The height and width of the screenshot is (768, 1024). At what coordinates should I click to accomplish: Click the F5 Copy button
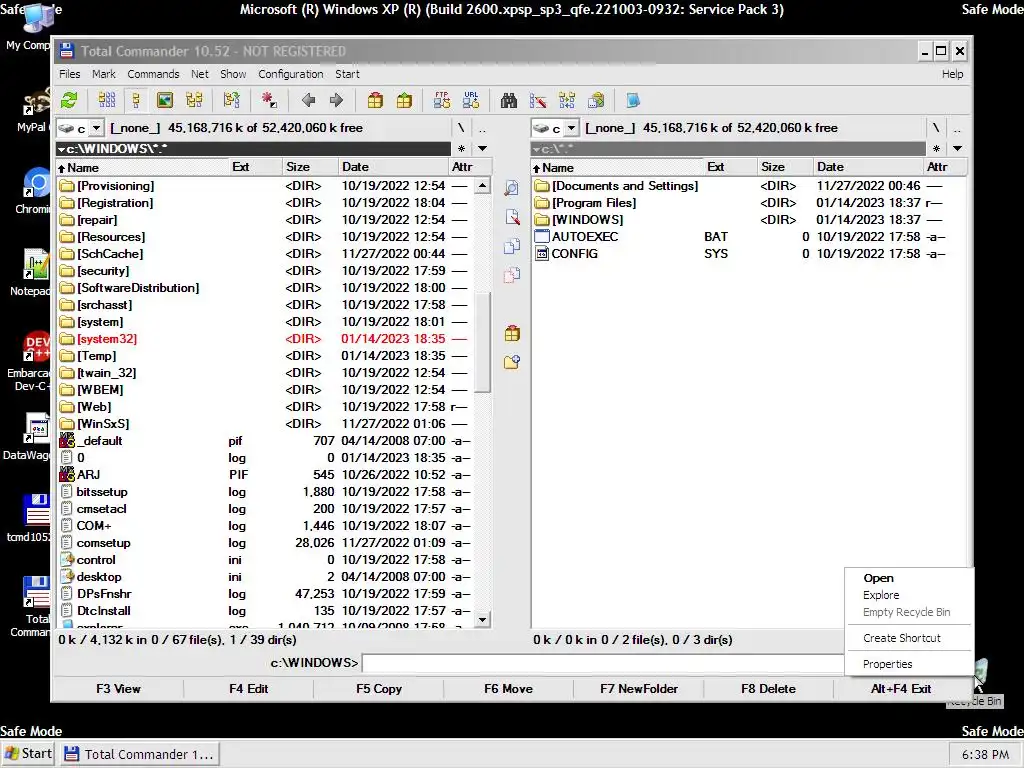pos(379,688)
